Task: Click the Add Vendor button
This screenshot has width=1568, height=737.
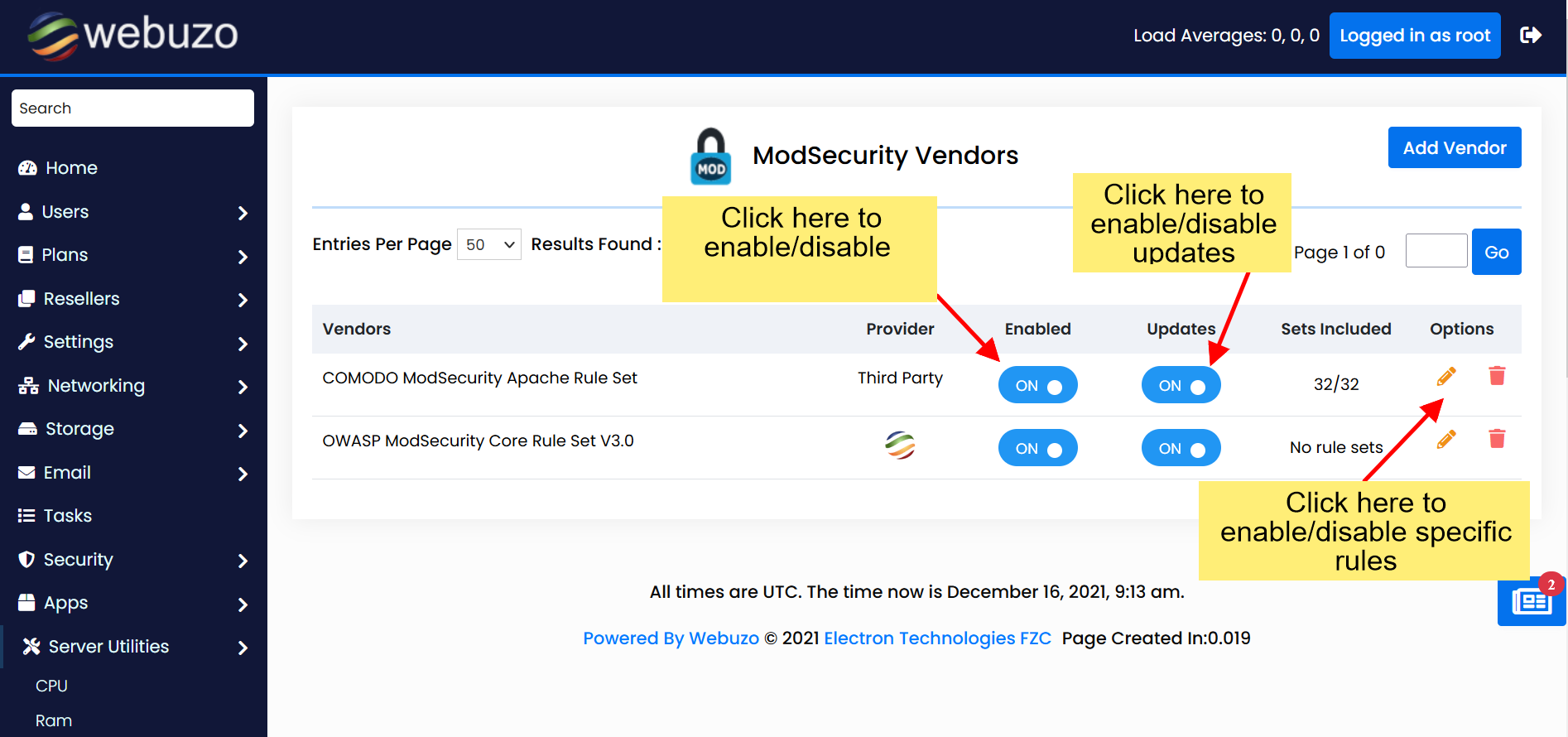Action: click(1454, 147)
